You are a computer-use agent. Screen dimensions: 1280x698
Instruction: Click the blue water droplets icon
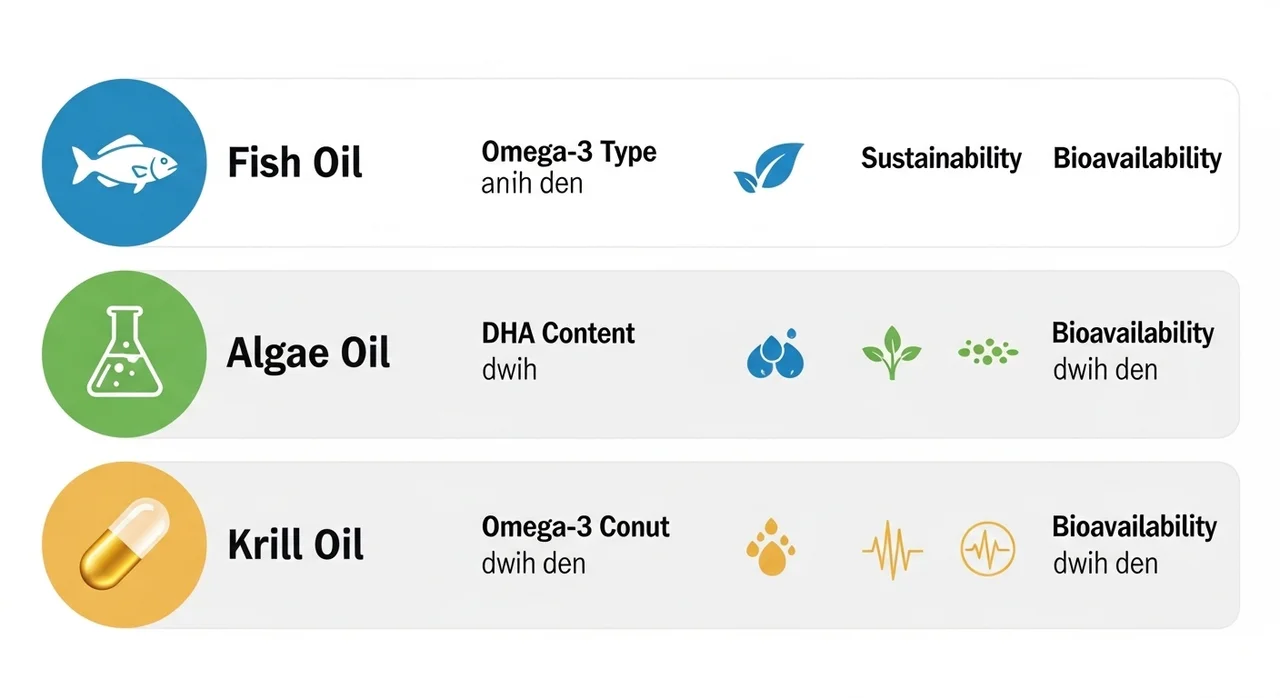coord(775,354)
